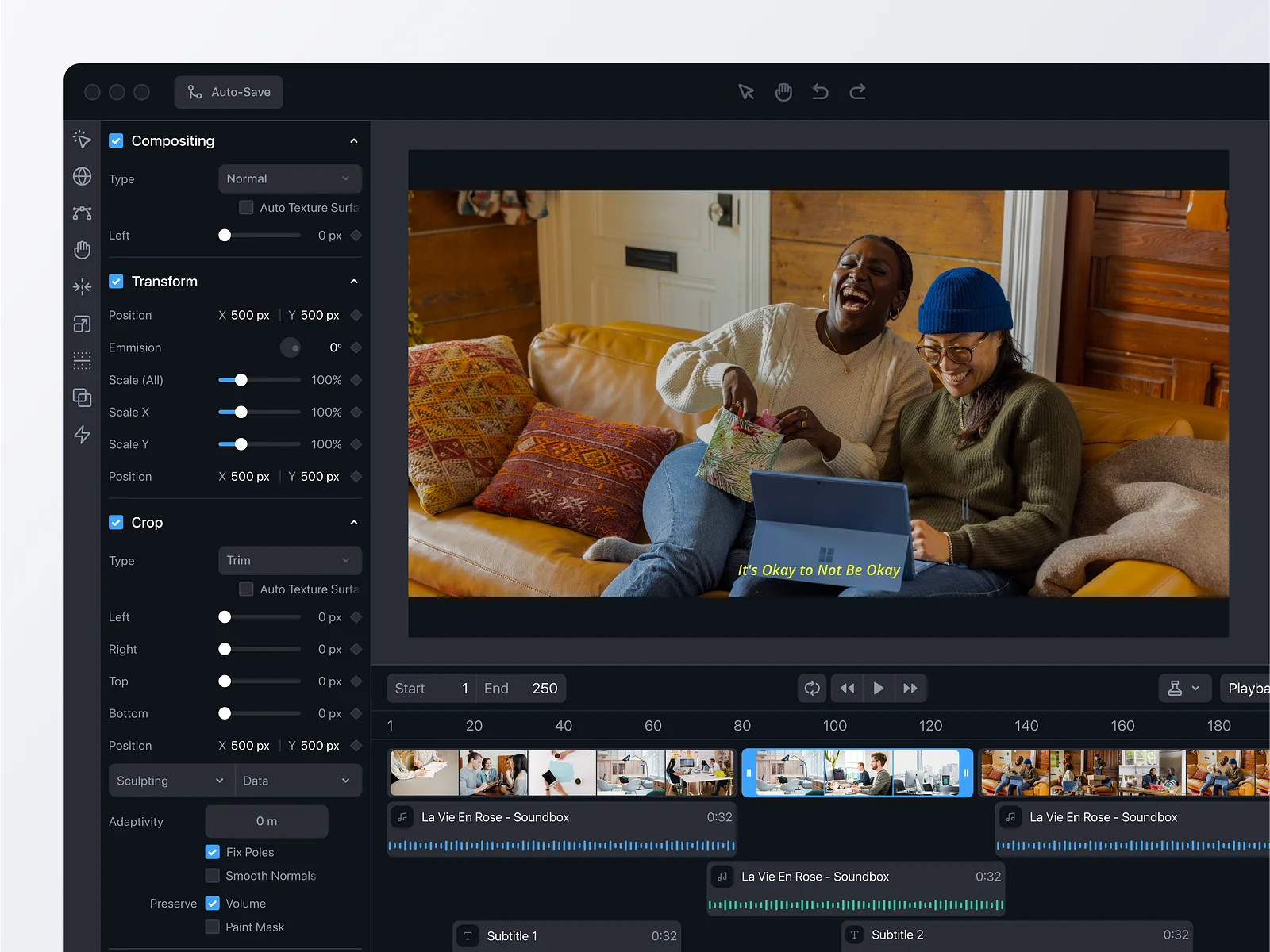This screenshot has height=952, width=1270.
Task: Click the lightning bolt icon in sidebar
Action: pos(82,434)
